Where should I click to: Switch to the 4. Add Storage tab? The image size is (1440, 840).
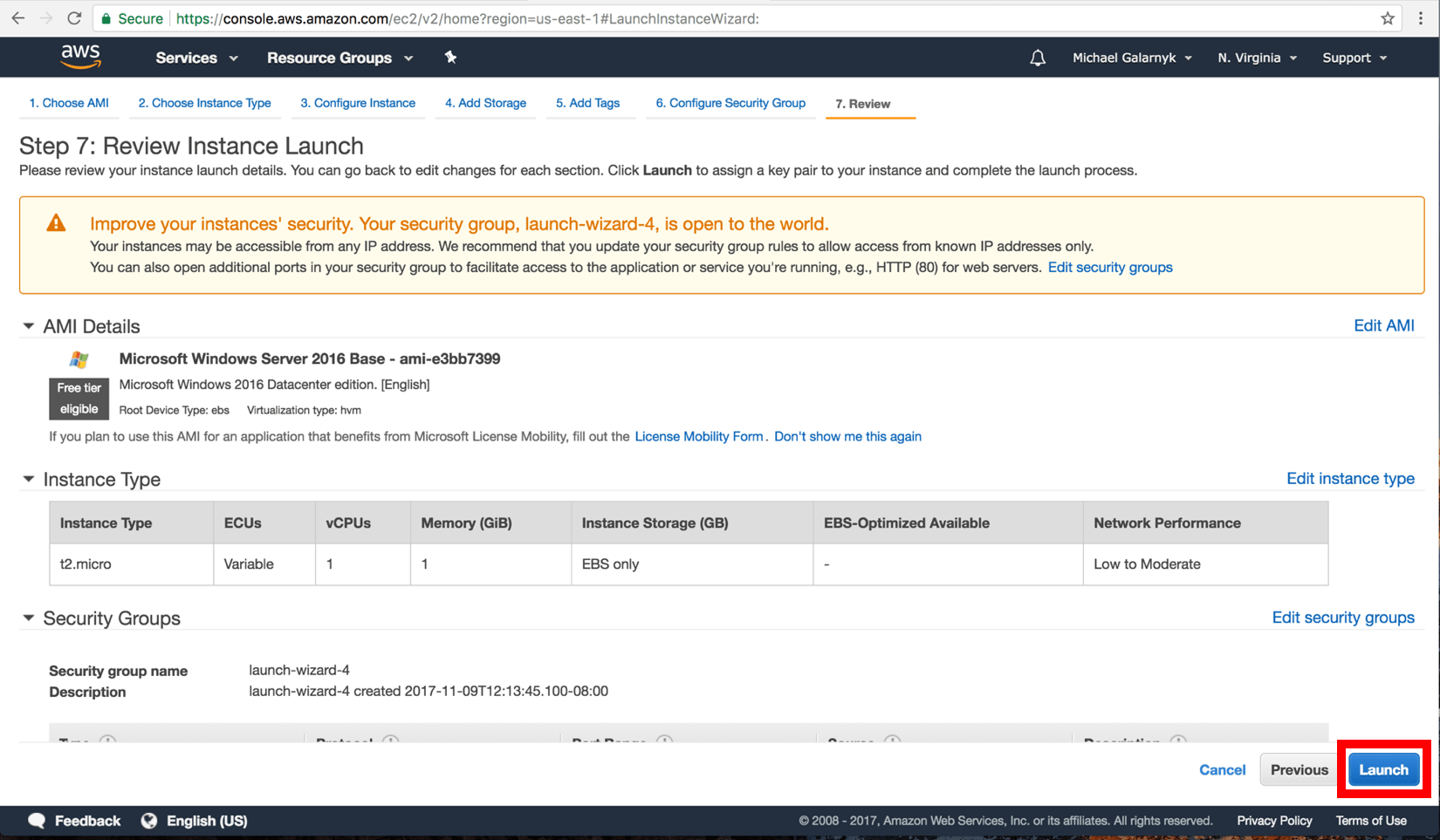pyautogui.click(x=485, y=103)
